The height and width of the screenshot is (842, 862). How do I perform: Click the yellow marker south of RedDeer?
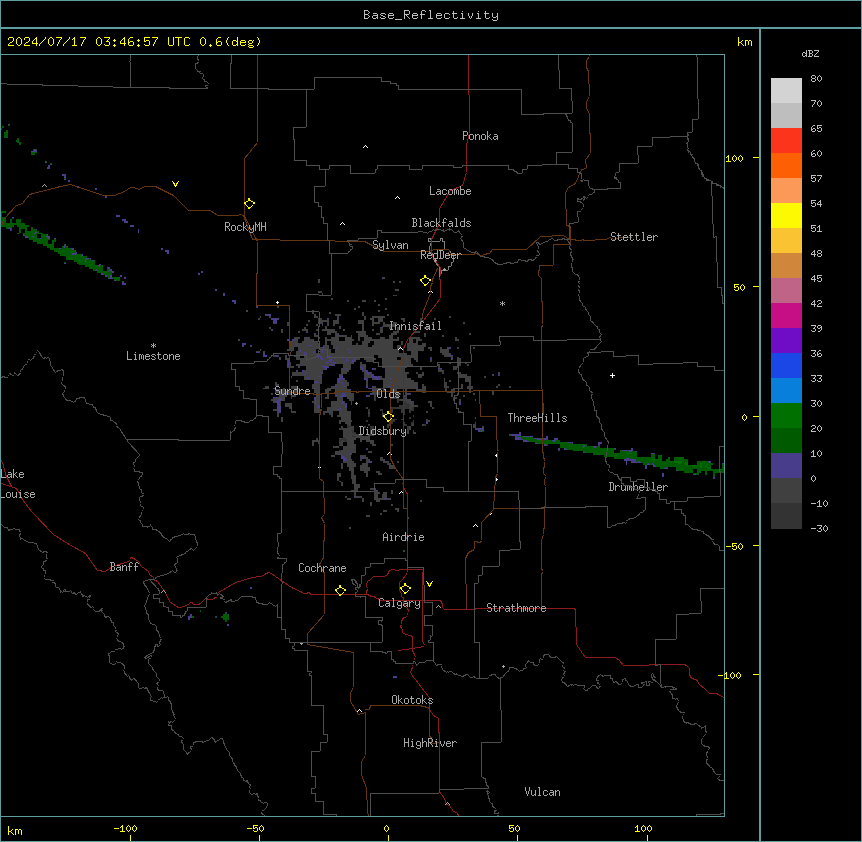[x=426, y=281]
